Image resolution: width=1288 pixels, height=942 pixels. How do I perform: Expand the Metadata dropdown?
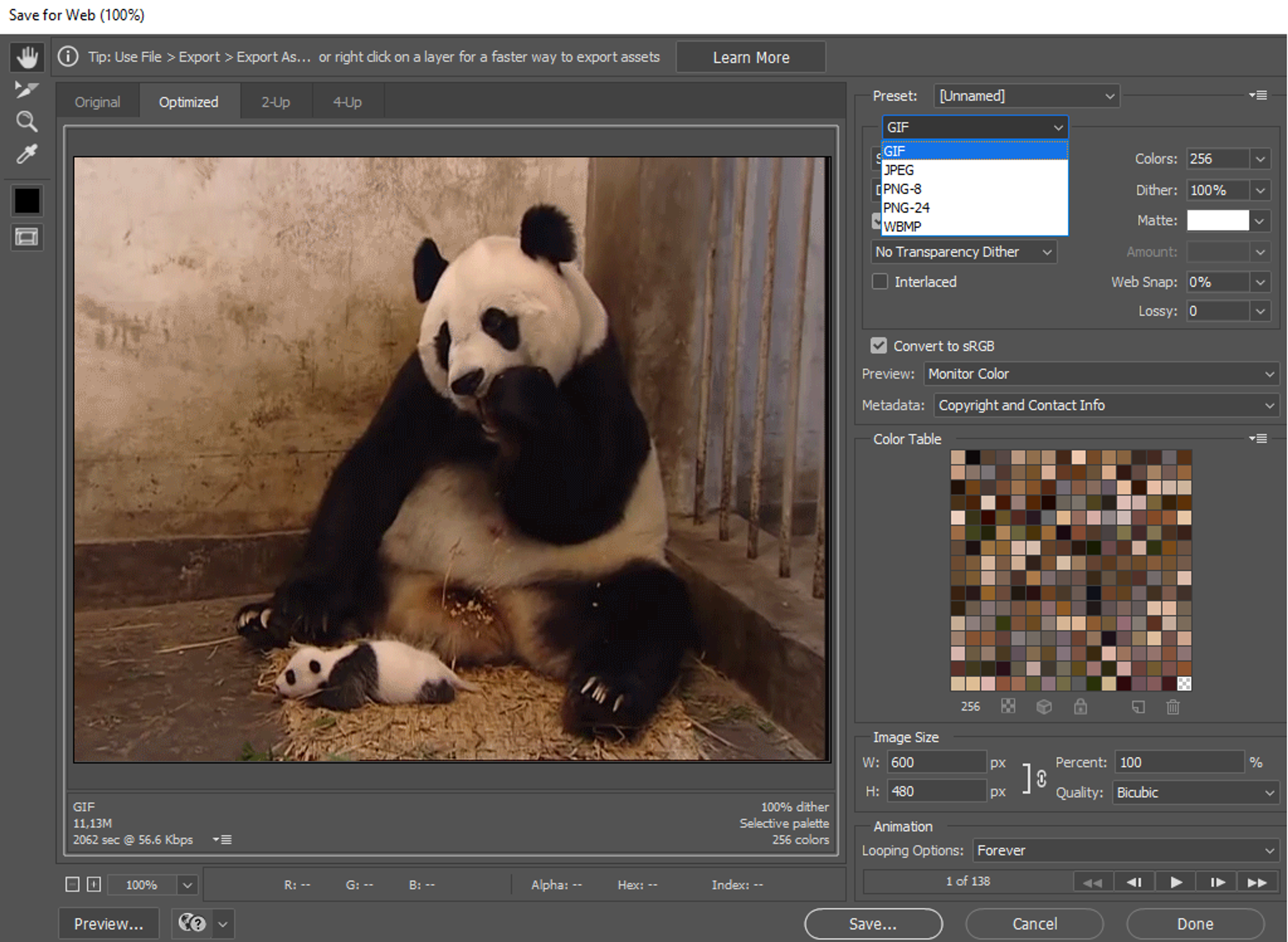[x=1106, y=405]
